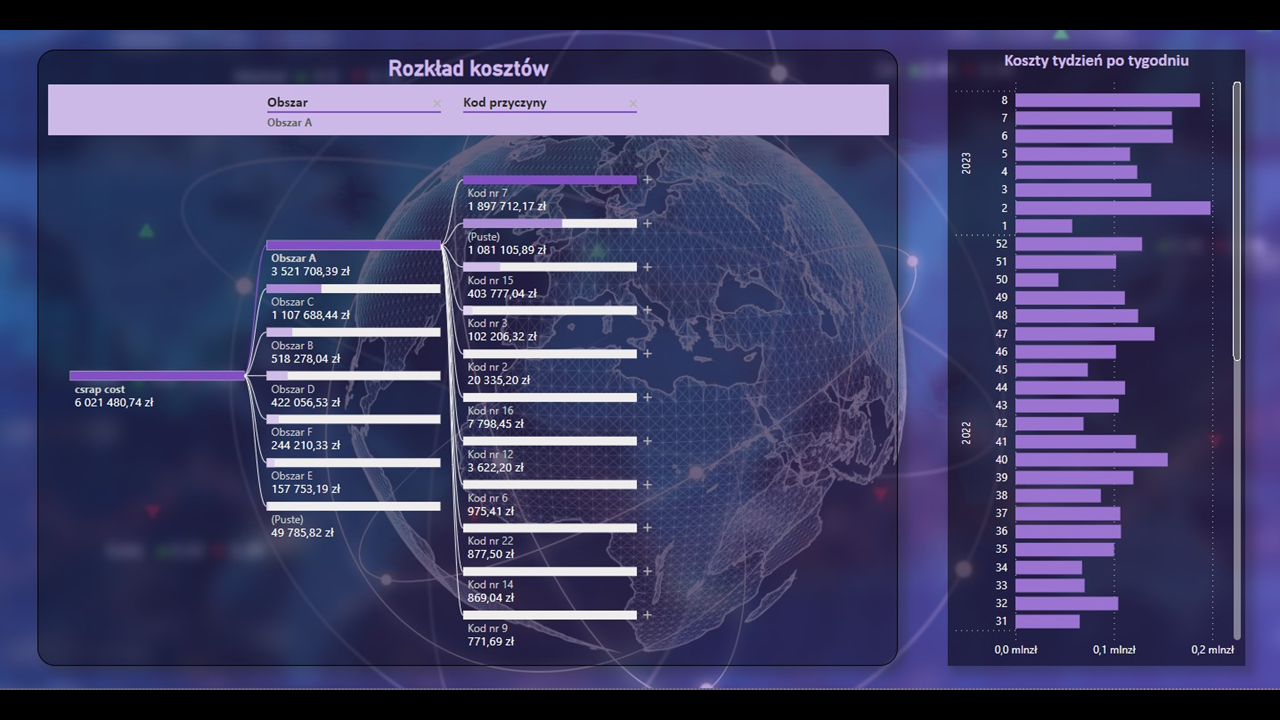Expand Kod nr 16 node with plus icon
Viewport: 1280px width, 720px height.
(647, 397)
